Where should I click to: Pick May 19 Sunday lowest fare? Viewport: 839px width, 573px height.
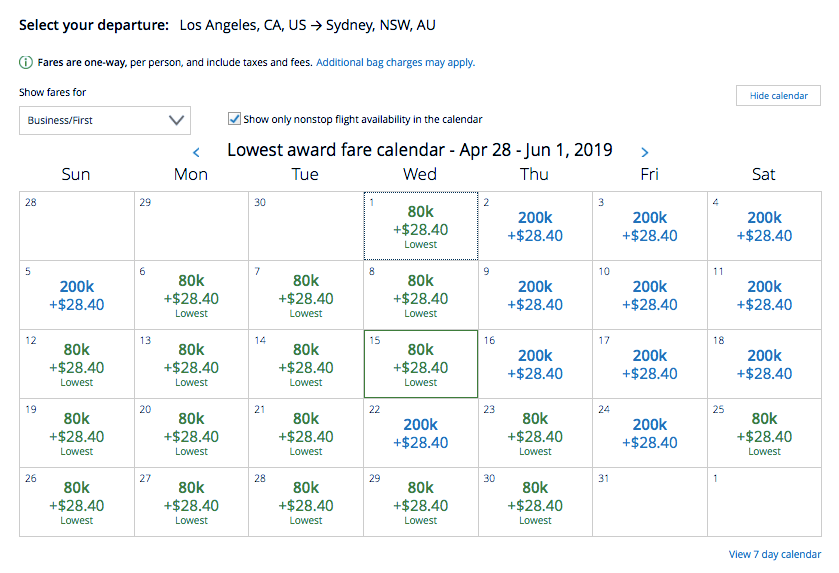(76, 433)
